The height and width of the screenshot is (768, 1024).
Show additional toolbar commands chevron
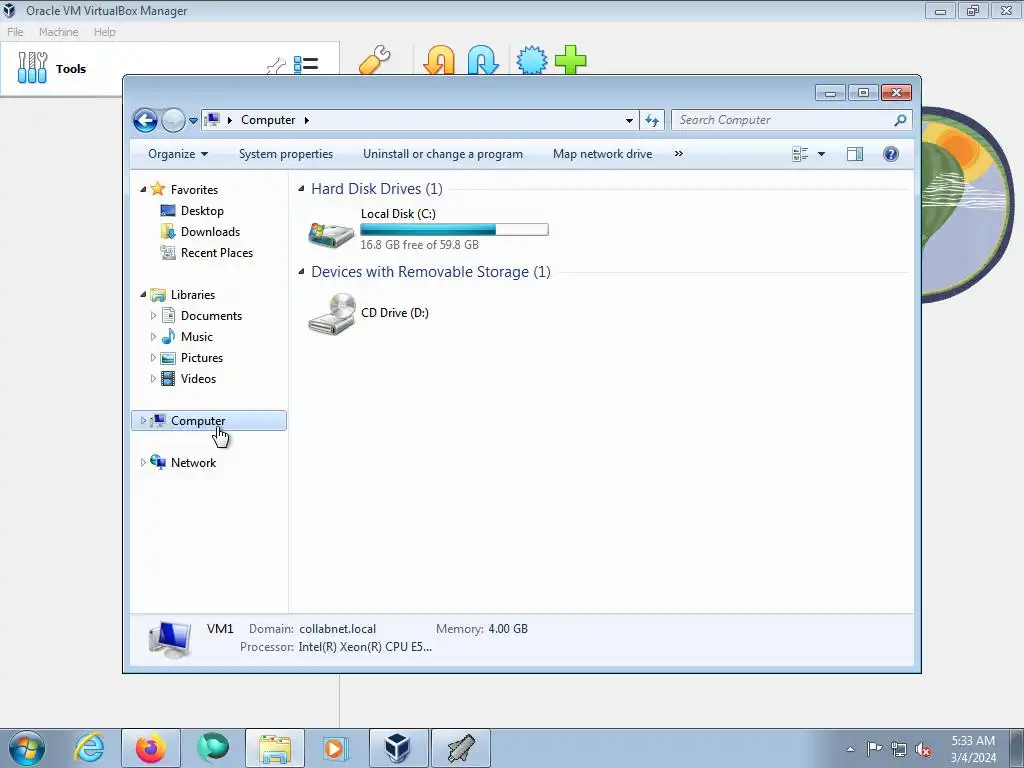pyautogui.click(x=679, y=154)
